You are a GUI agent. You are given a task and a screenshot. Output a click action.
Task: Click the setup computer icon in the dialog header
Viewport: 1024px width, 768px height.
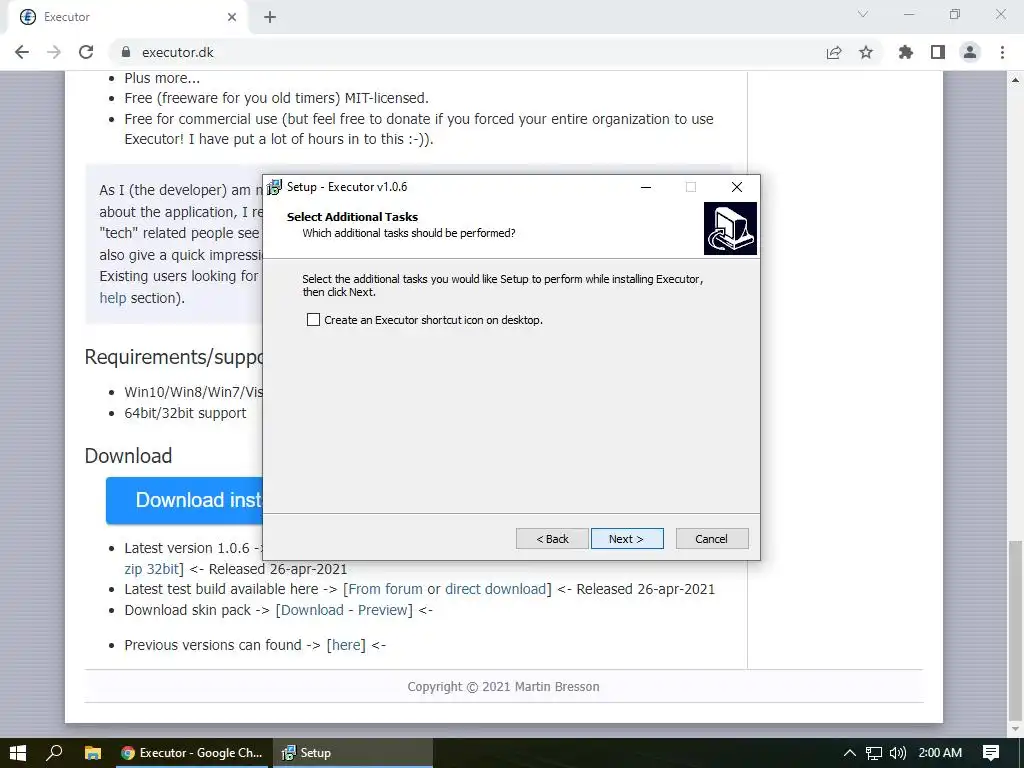tap(730, 228)
